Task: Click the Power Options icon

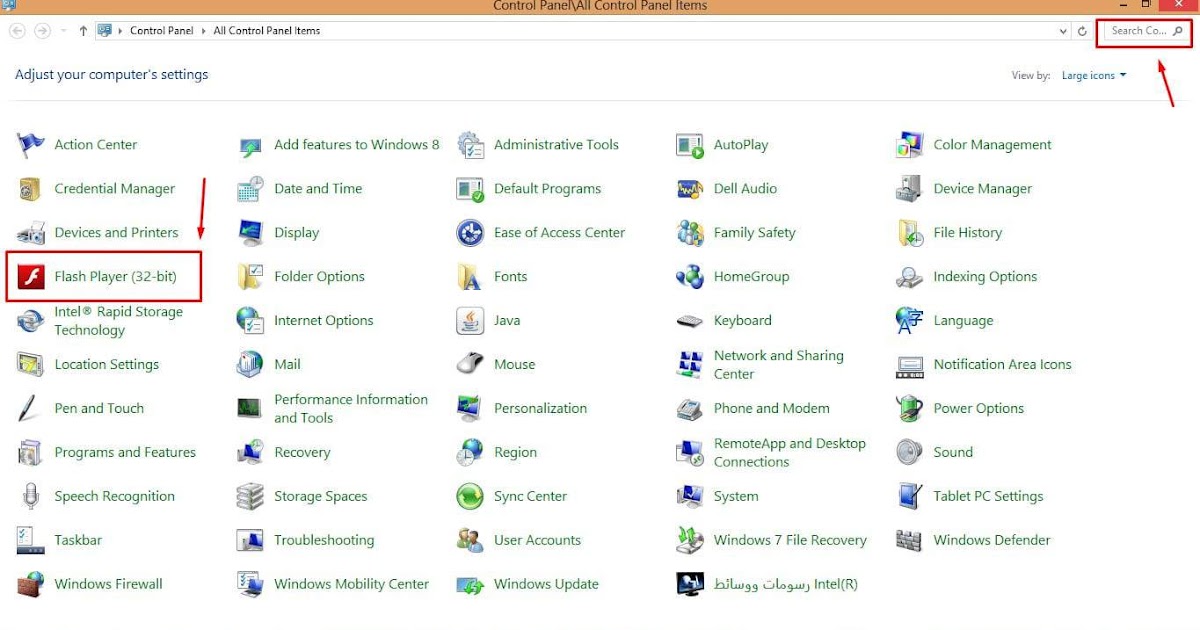Action: 909,409
